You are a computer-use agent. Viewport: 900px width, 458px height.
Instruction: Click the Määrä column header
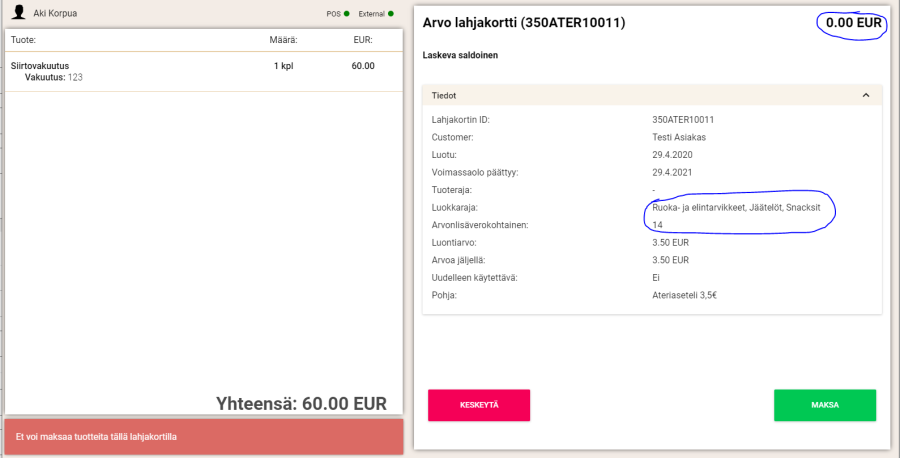(283, 40)
